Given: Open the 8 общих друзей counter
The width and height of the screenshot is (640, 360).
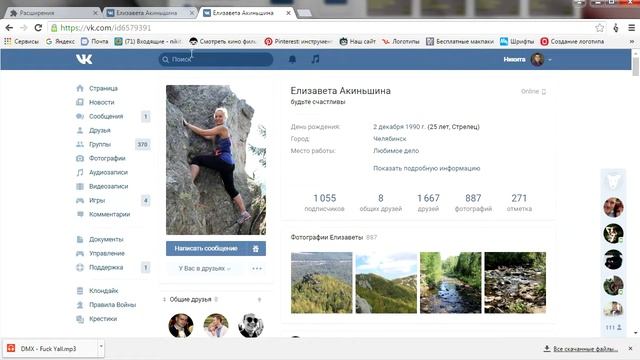Looking at the screenshot, I should coord(380,202).
